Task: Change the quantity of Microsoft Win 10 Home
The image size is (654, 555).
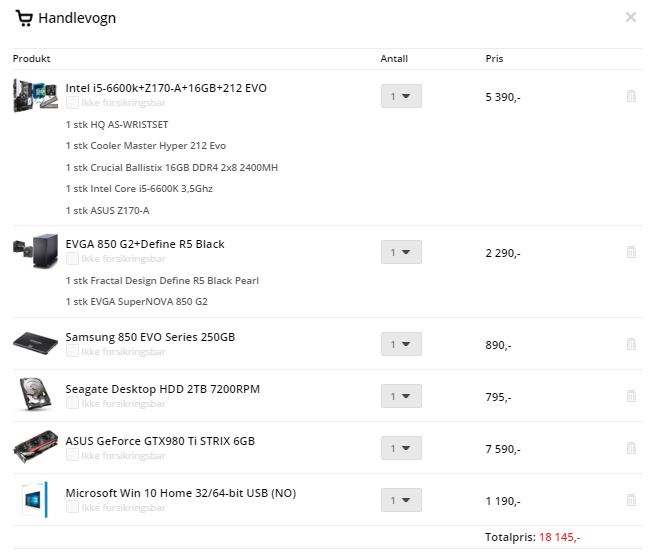Action: coord(401,500)
